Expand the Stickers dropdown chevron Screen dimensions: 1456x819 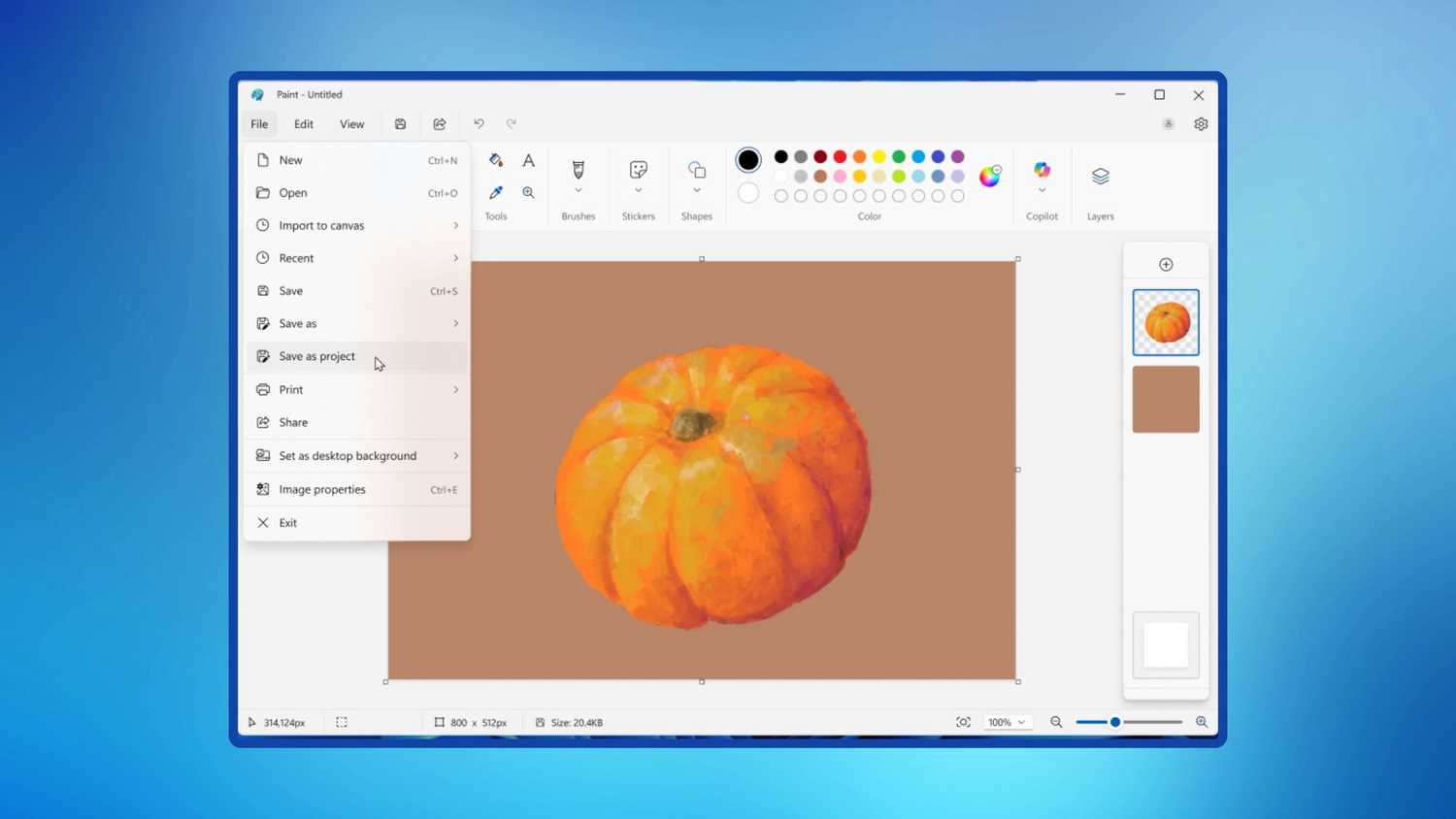[x=639, y=191]
